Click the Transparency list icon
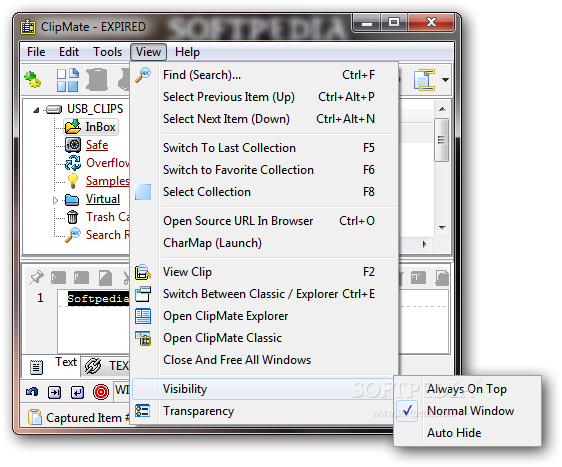Image resolution: width=562 pixels, height=467 pixels. [142, 411]
